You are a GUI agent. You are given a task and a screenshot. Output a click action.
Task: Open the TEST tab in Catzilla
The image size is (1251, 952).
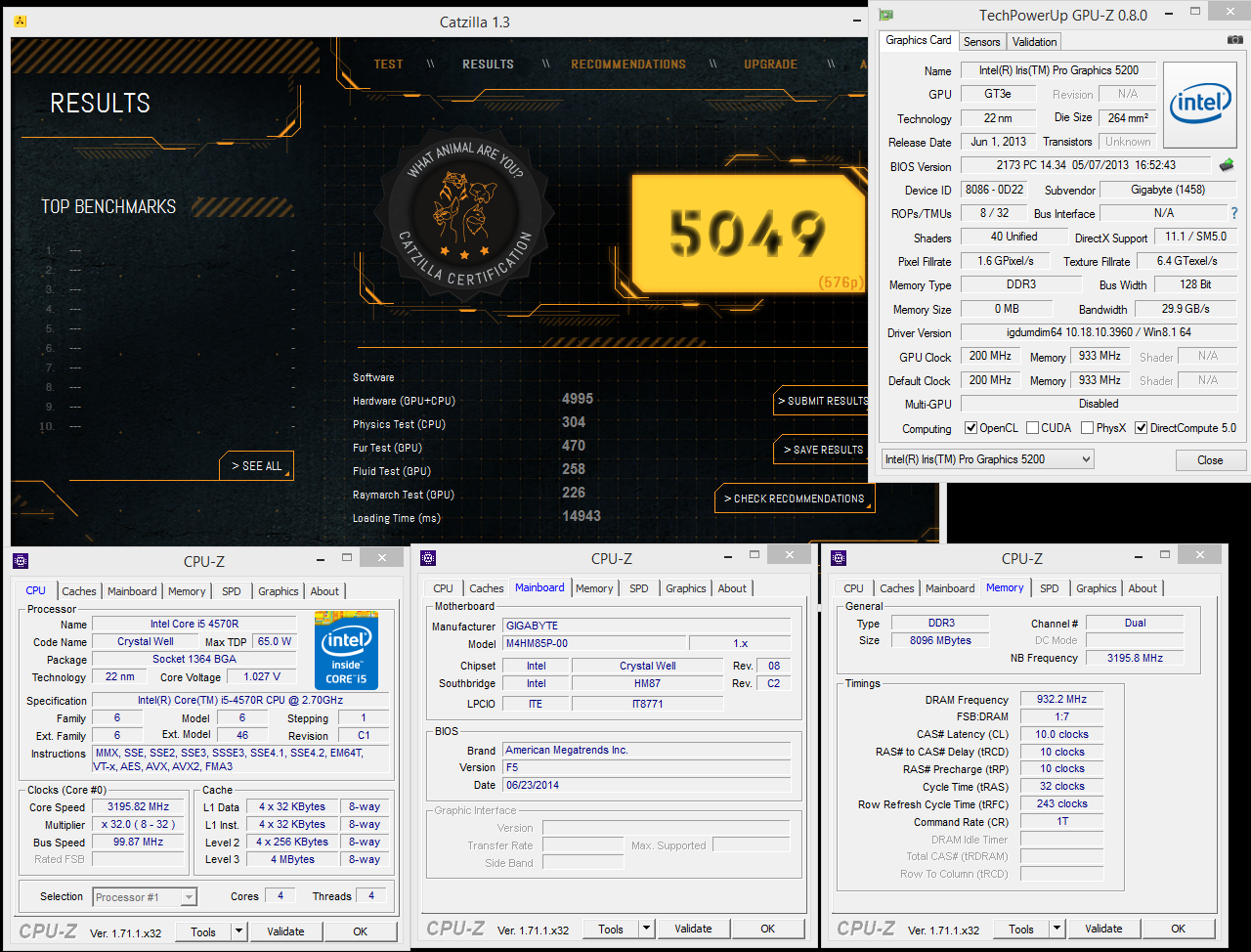point(388,65)
